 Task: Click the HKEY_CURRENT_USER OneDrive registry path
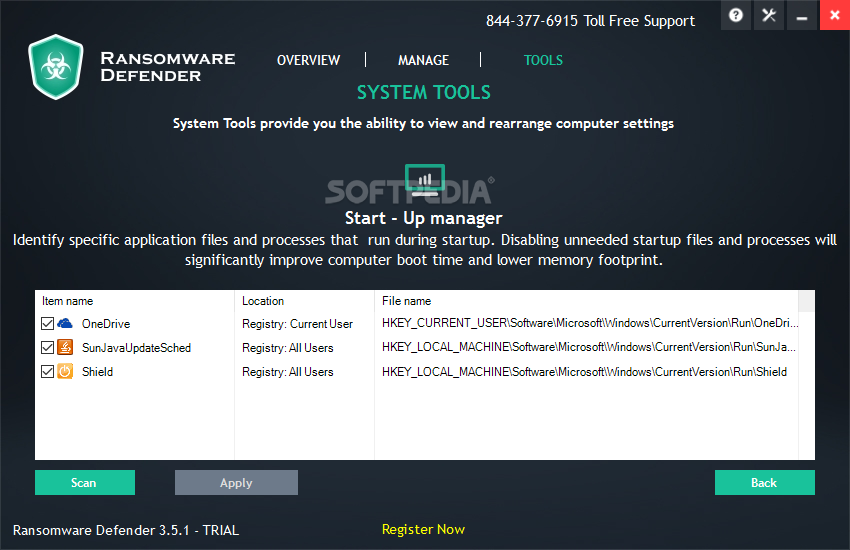point(590,323)
